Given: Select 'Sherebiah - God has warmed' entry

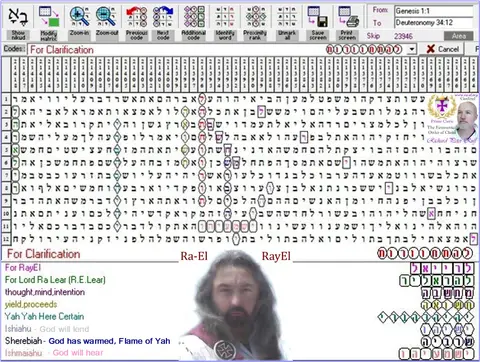Looking at the screenshot, I should [x=87, y=341].
